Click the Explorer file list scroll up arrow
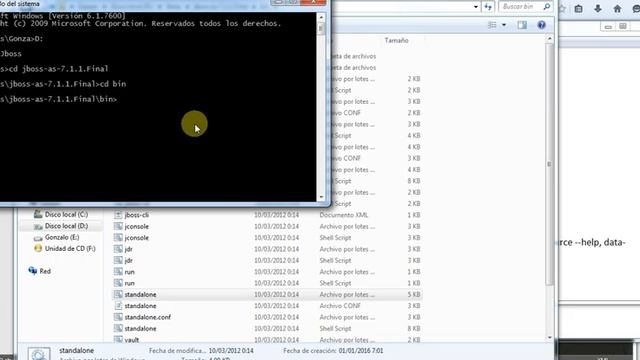The width and height of the screenshot is (640, 360). (x=549, y=39)
